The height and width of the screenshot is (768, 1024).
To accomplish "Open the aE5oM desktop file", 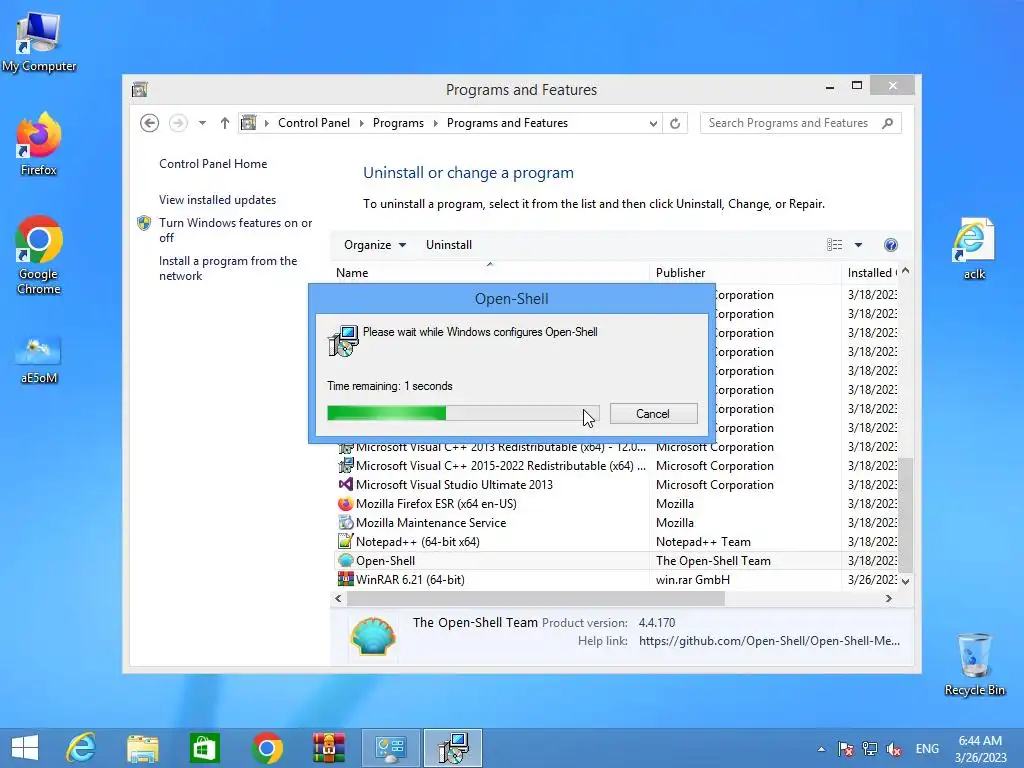I will point(39,360).
